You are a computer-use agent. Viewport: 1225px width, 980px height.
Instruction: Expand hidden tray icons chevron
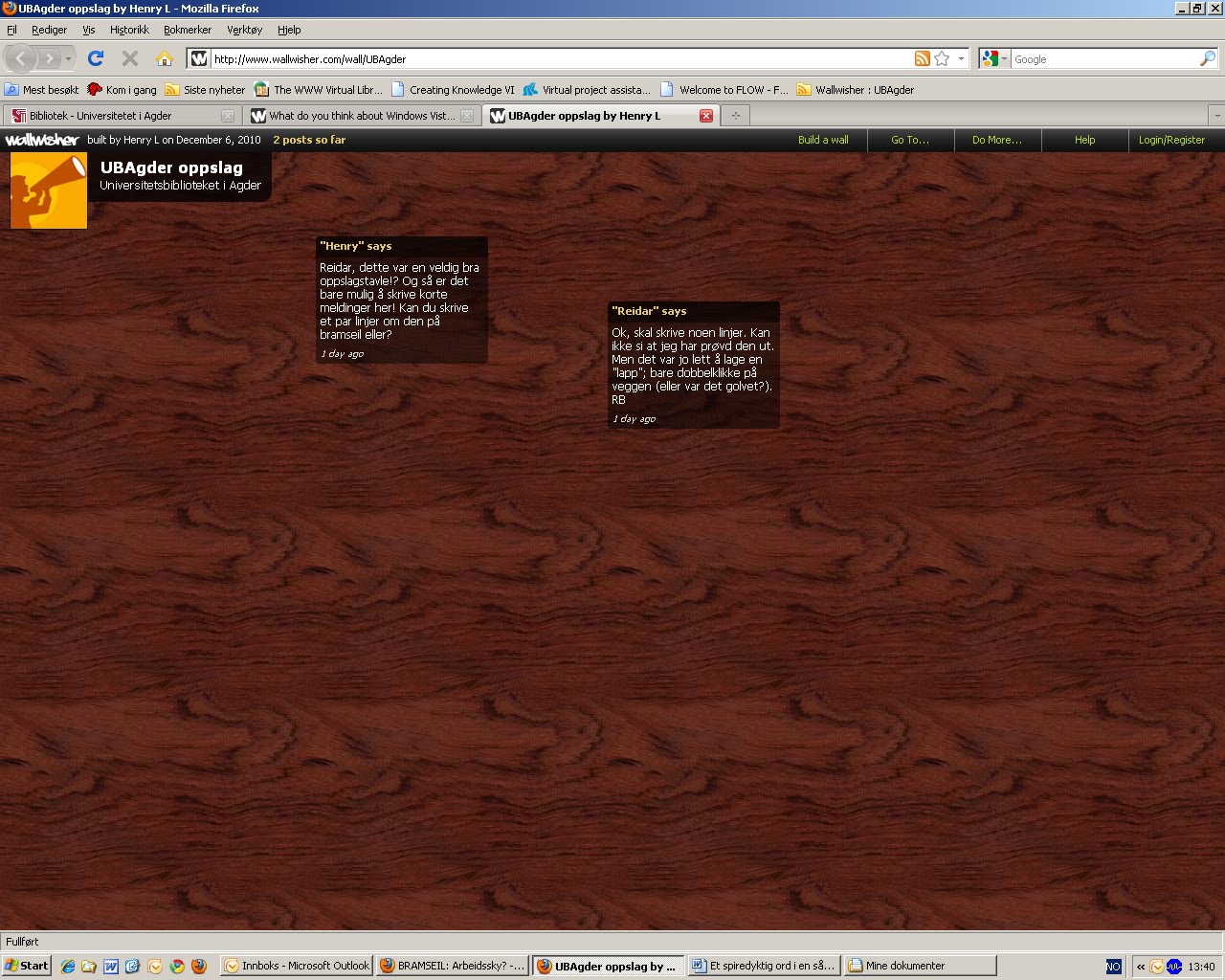pyautogui.click(x=1141, y=967)
